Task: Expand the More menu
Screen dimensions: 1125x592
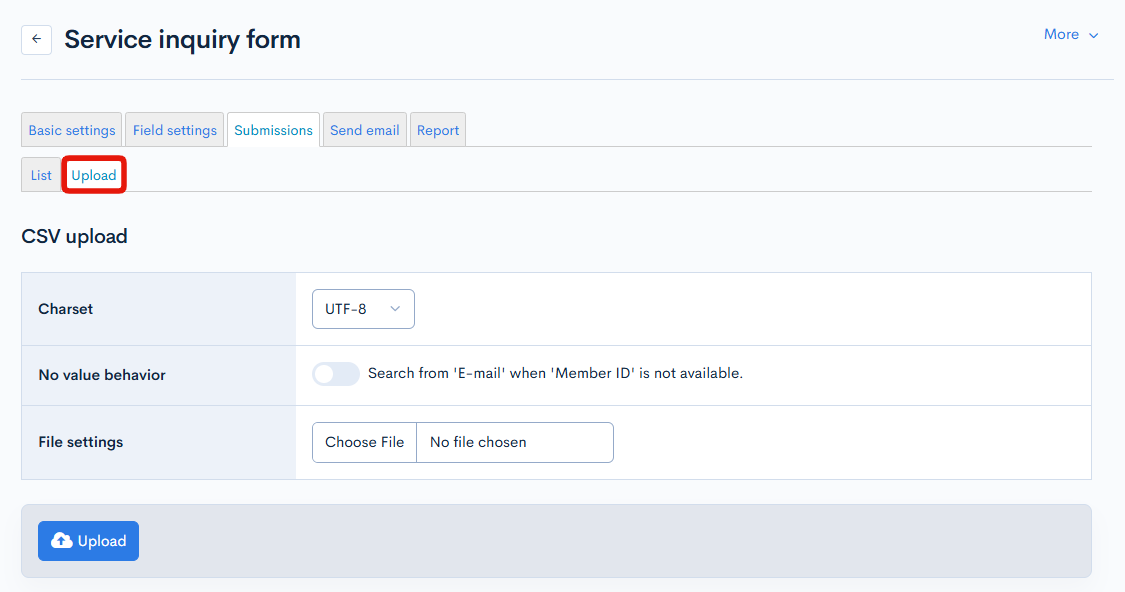Action: point(1062,34)
